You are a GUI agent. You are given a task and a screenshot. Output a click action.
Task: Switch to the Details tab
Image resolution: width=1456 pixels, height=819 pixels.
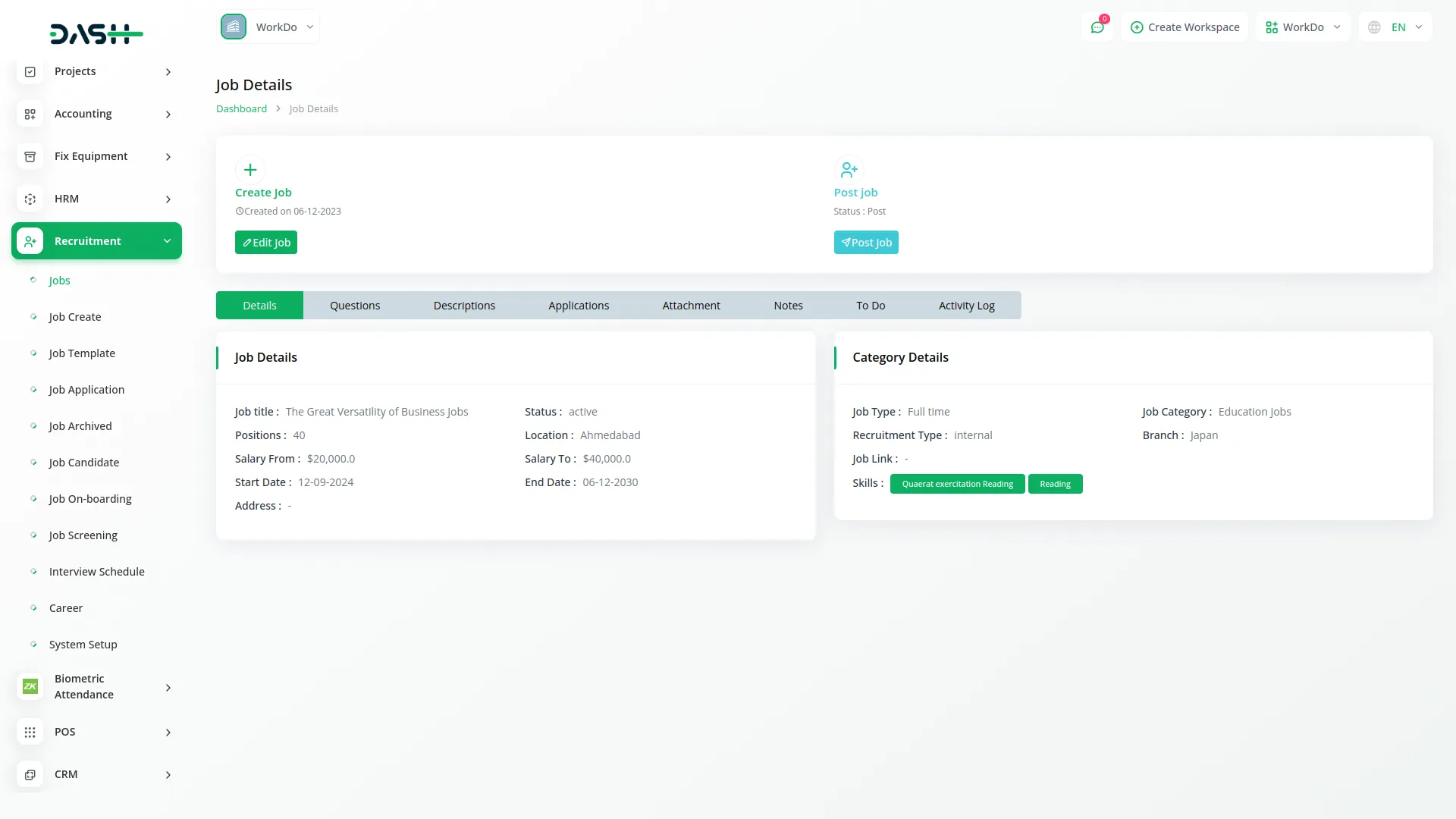coord(259,306)
